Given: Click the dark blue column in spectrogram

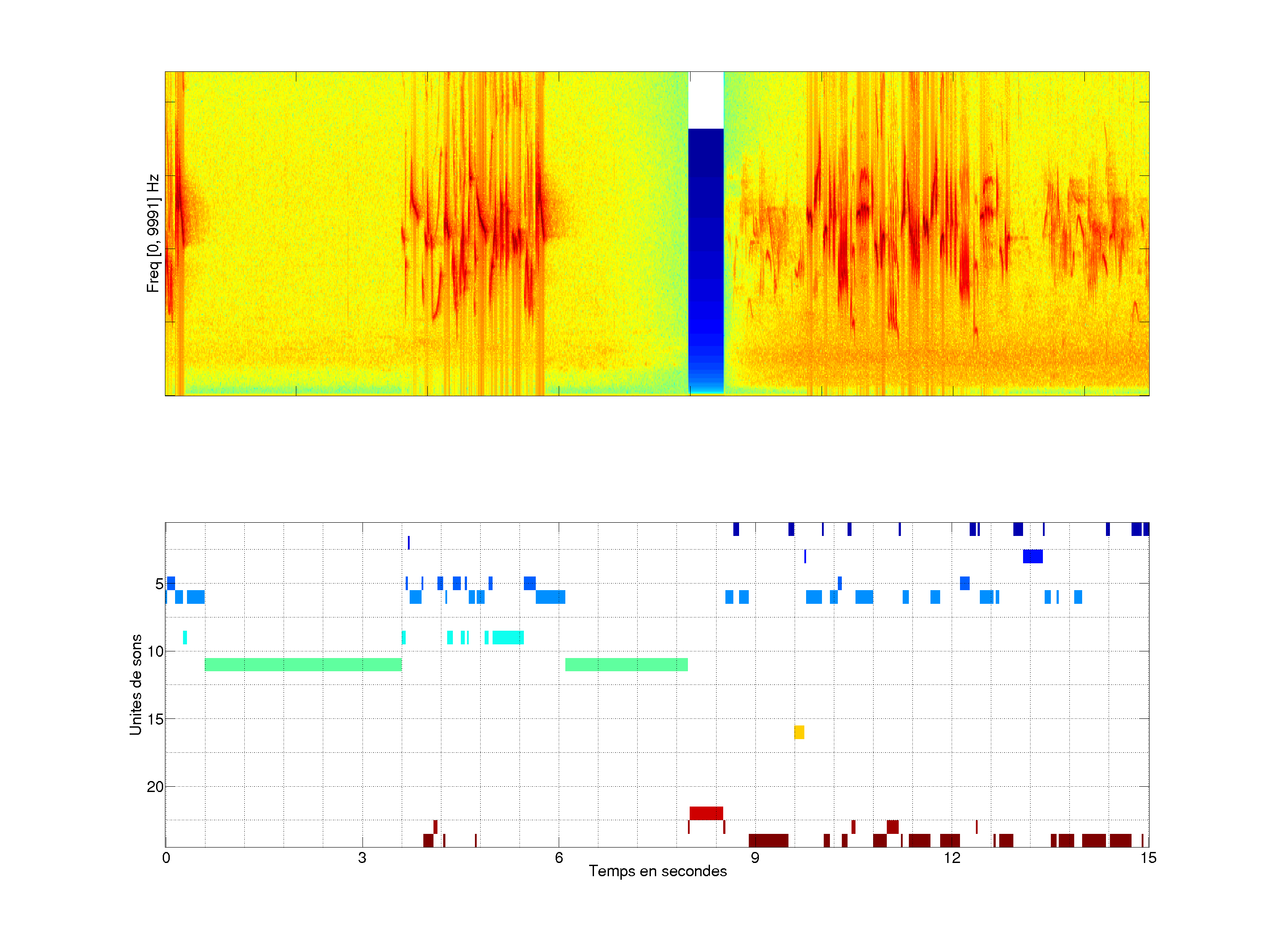Looking at the screenshot, I should [x=706, y=247].
